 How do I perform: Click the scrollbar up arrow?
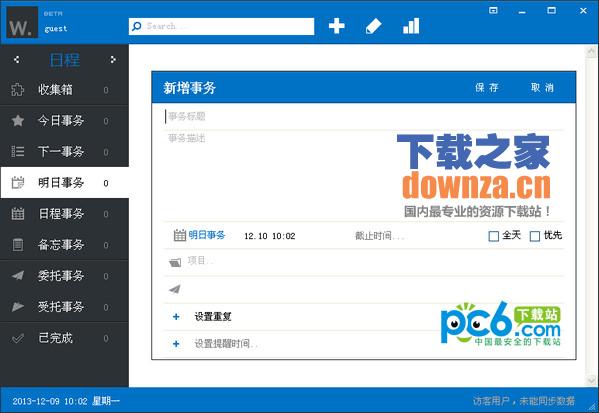point(591,52)
